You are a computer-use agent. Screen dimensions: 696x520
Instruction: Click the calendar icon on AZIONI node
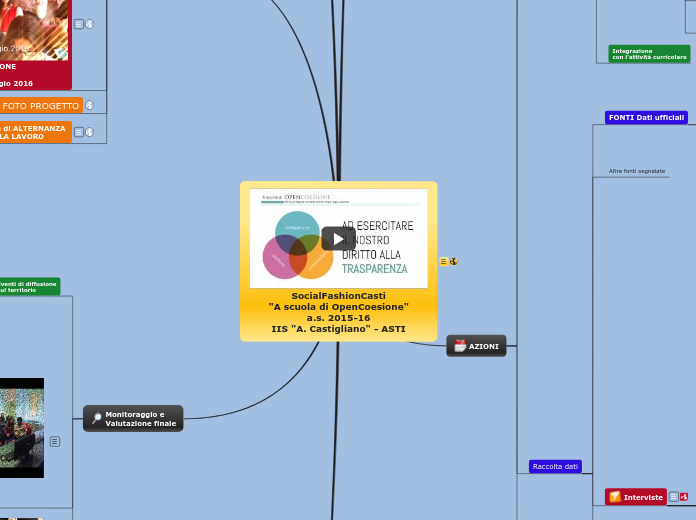[460, 346]
